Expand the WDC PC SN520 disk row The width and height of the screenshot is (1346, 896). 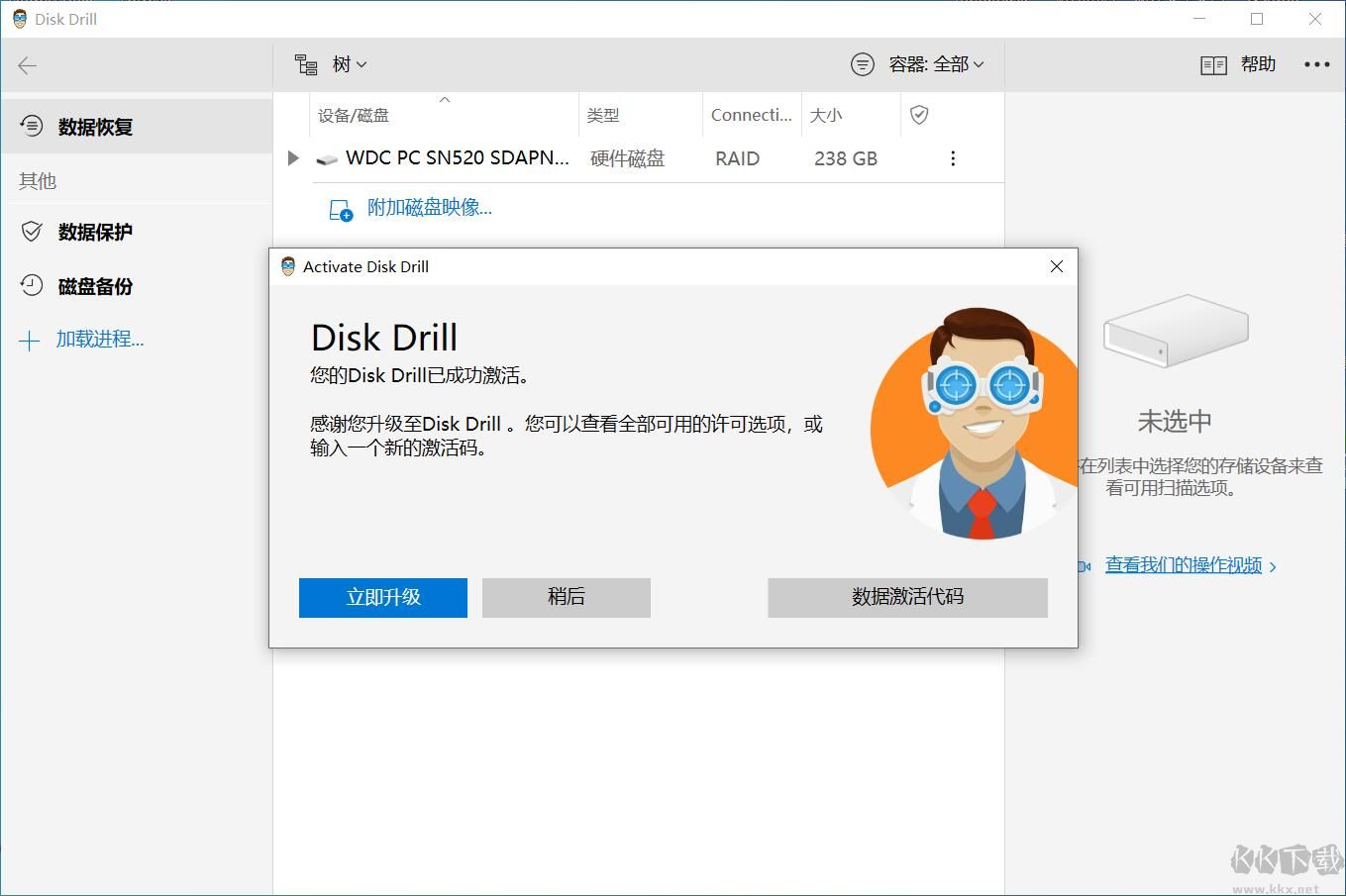[291, 157]
